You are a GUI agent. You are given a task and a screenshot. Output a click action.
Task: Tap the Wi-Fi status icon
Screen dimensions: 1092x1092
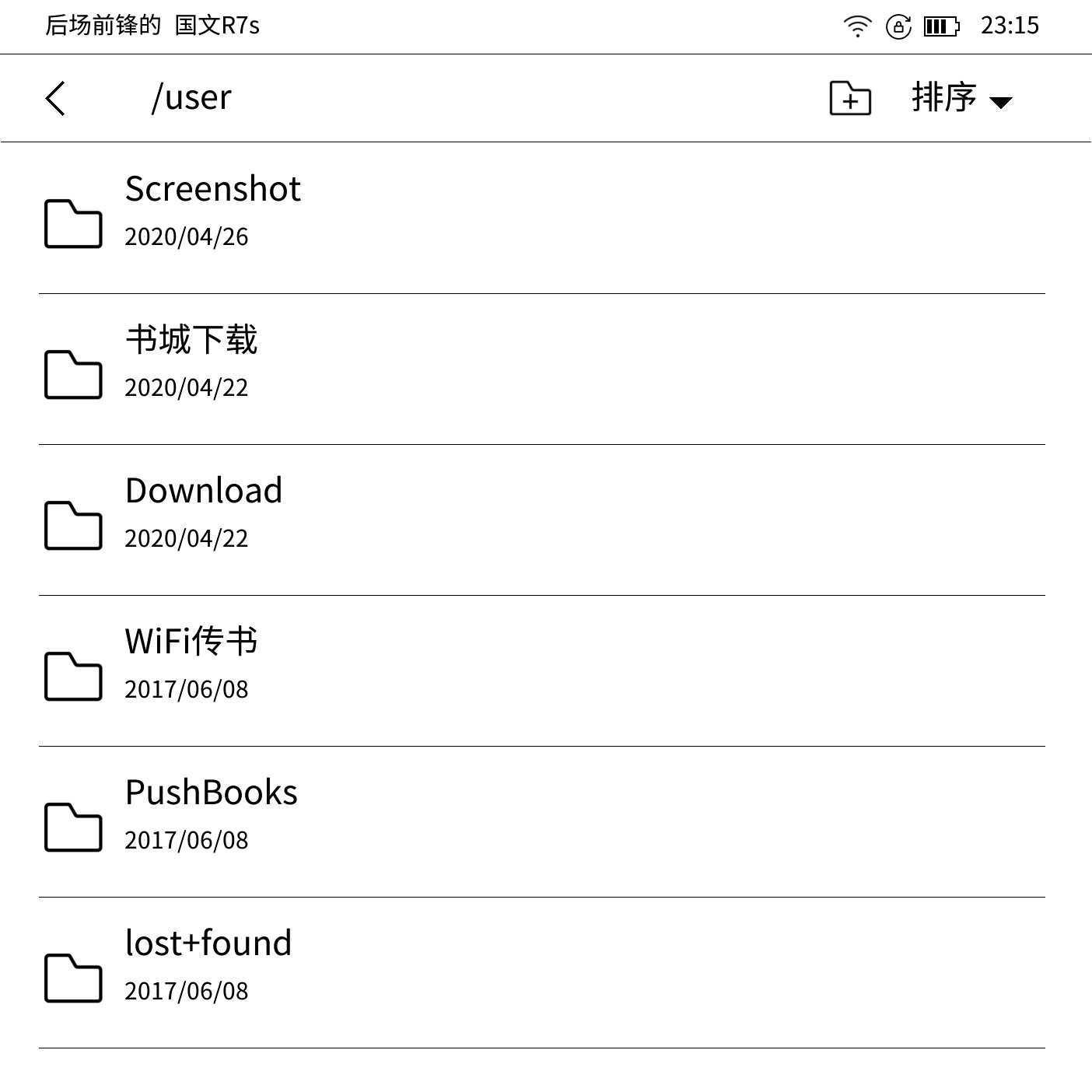(x=857, y=26)
